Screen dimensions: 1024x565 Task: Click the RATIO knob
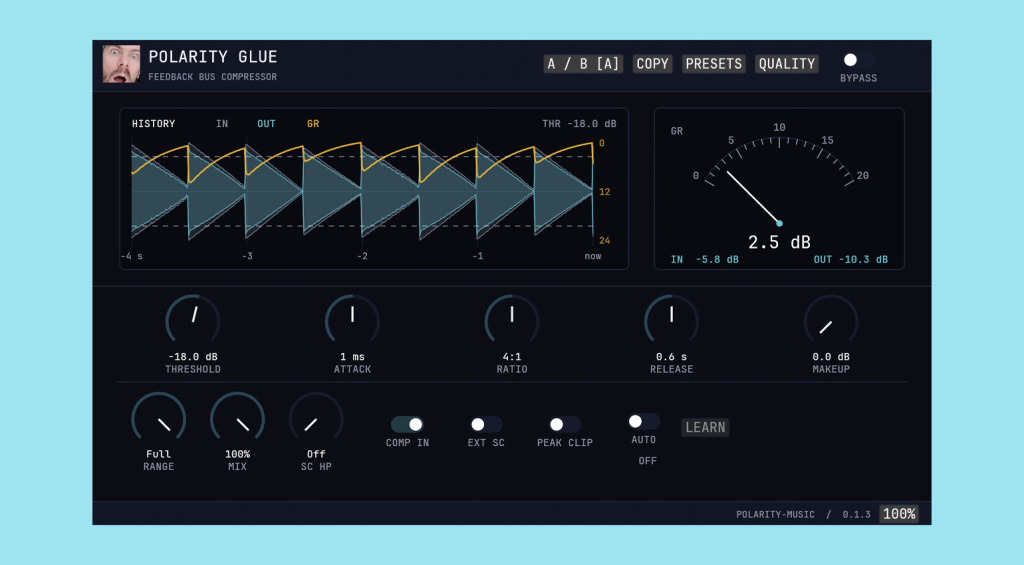click(x=512, y=320)
